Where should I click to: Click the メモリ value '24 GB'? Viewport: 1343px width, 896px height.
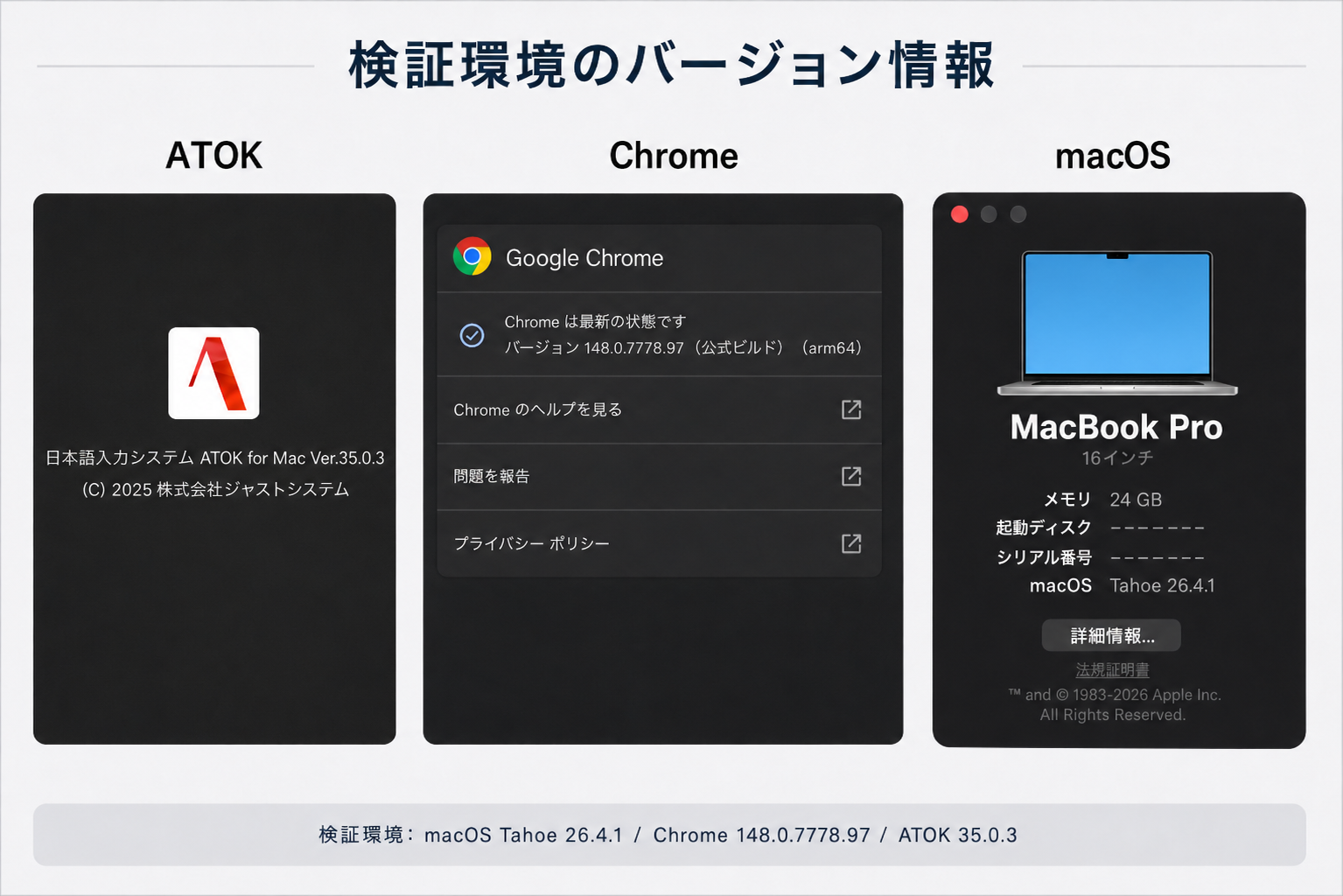(1136, 500)
